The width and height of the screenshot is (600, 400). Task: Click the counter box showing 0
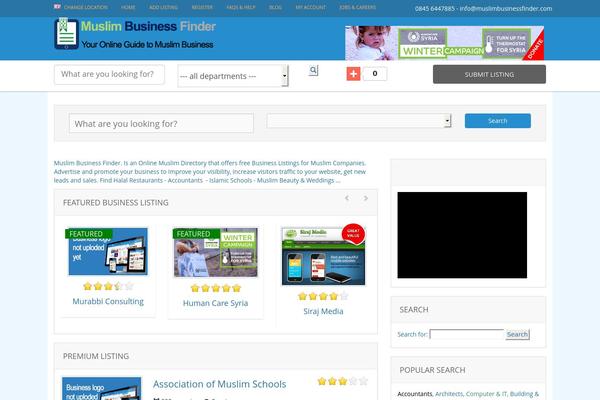pyautogui.click(x=375, y=73)
